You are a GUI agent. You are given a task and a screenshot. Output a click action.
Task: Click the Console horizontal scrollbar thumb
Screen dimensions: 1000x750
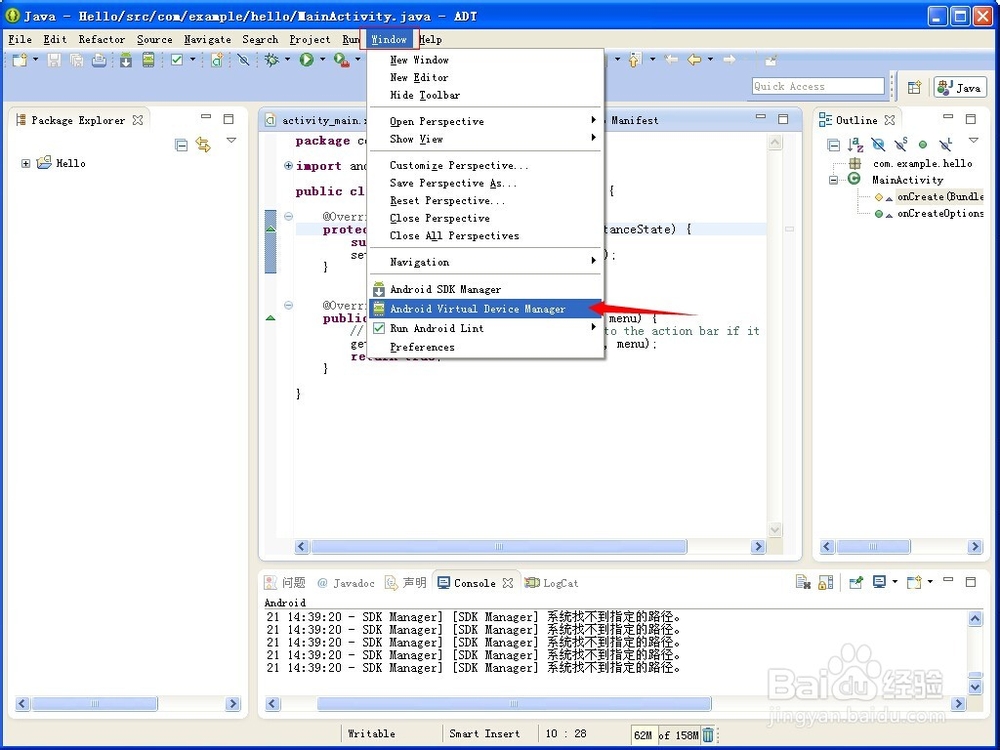[x=514, y=703]
